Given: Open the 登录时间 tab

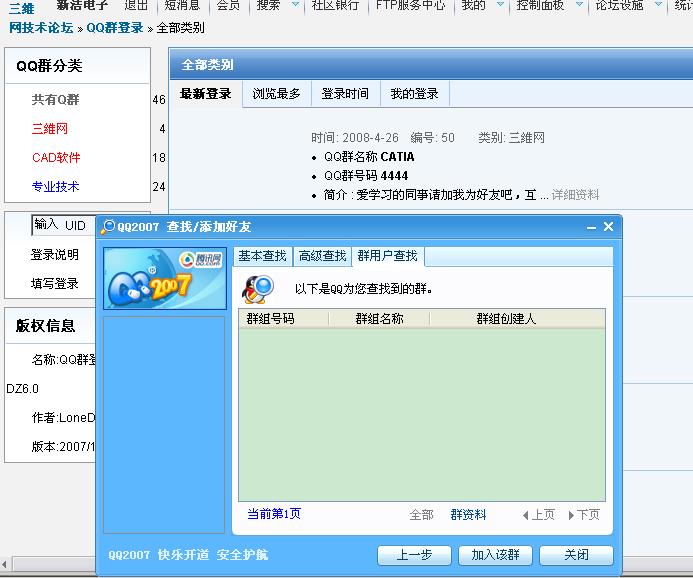Looking at the screenshot, I should [x=346, y=94].
